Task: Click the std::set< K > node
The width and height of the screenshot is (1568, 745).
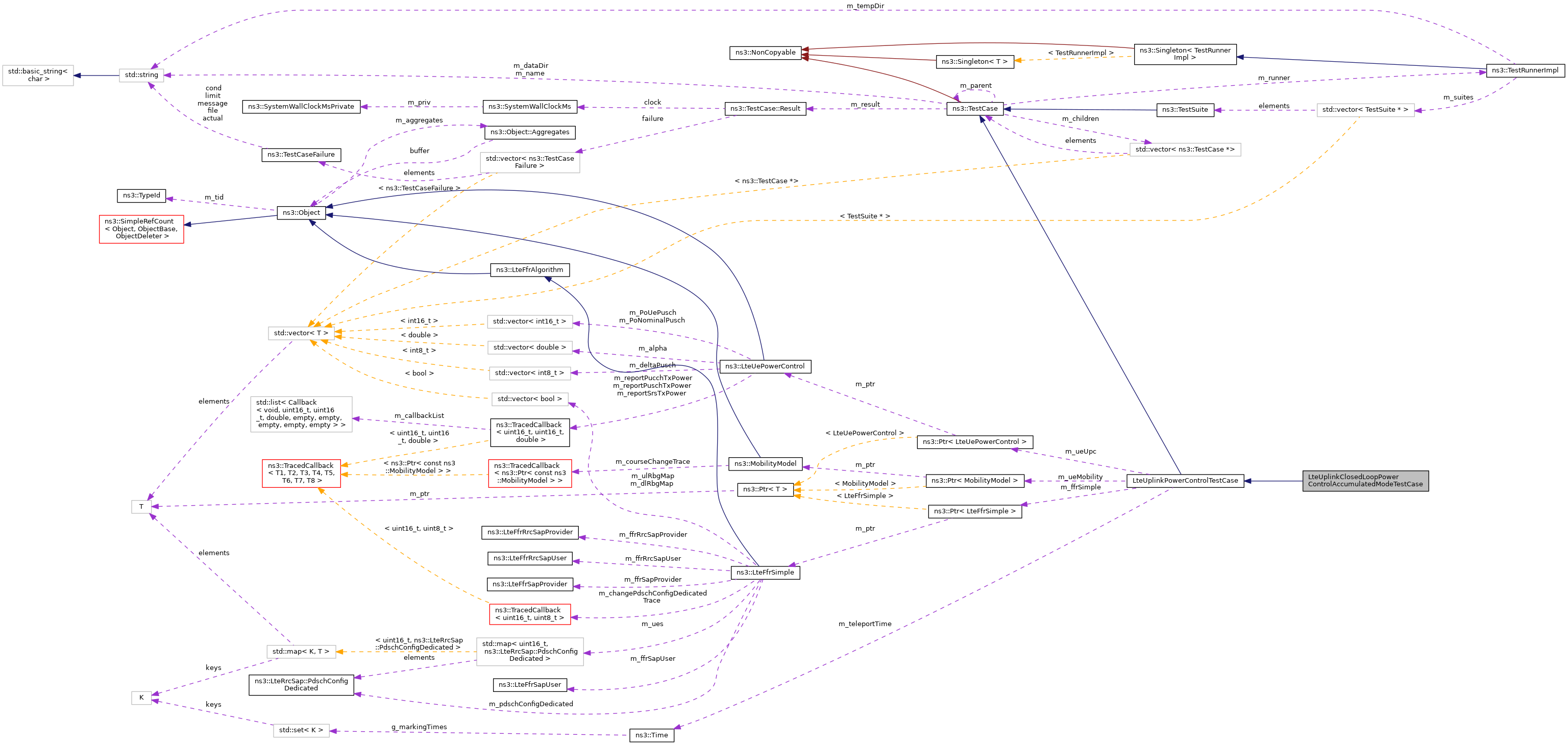Action: tap(301, 730)
